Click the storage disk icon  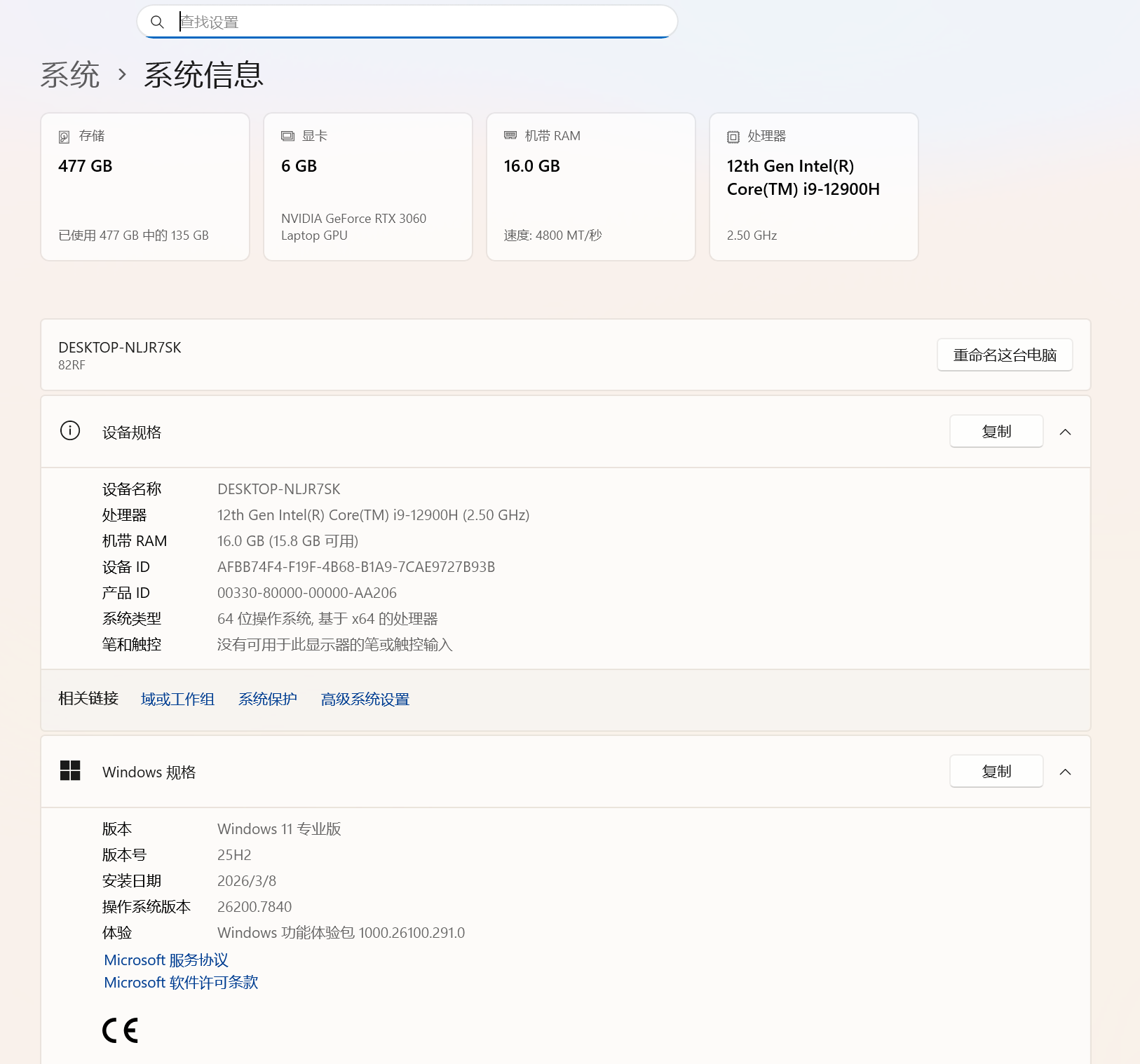(x=65, y=137)
